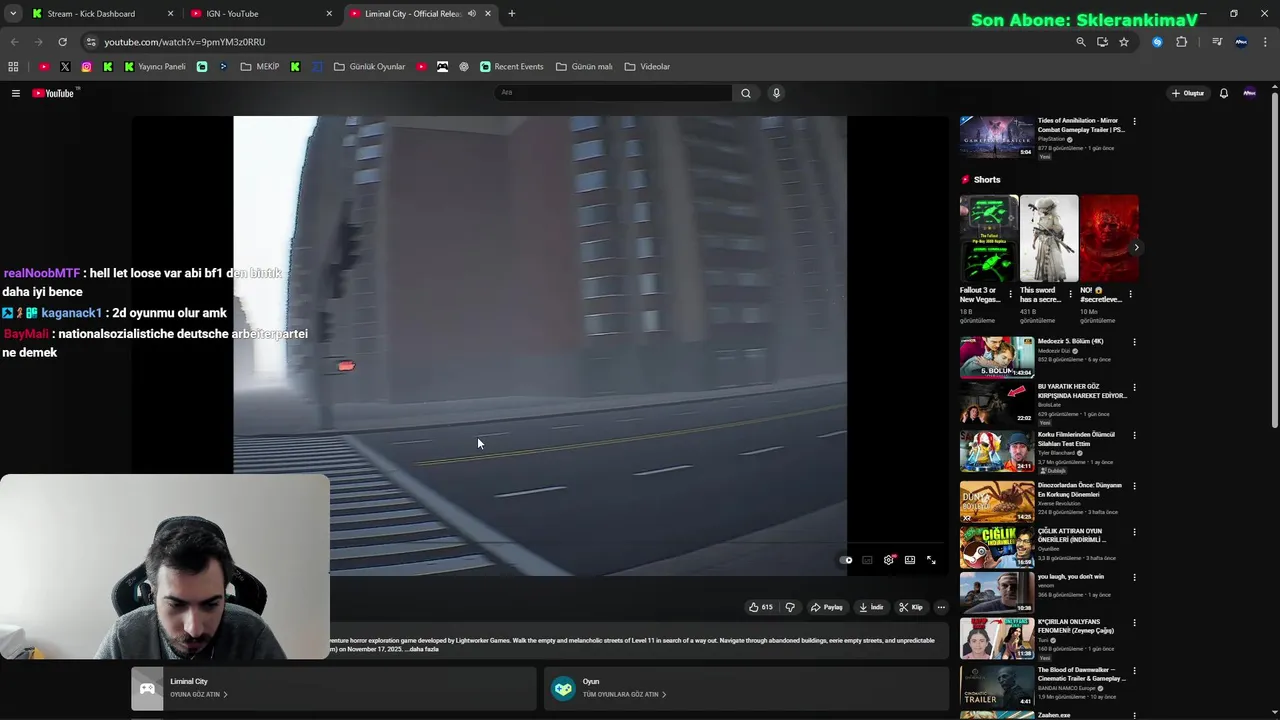Click the Klip button
The width and height of the screenshot is (1280, 720).
coord(911,607)
